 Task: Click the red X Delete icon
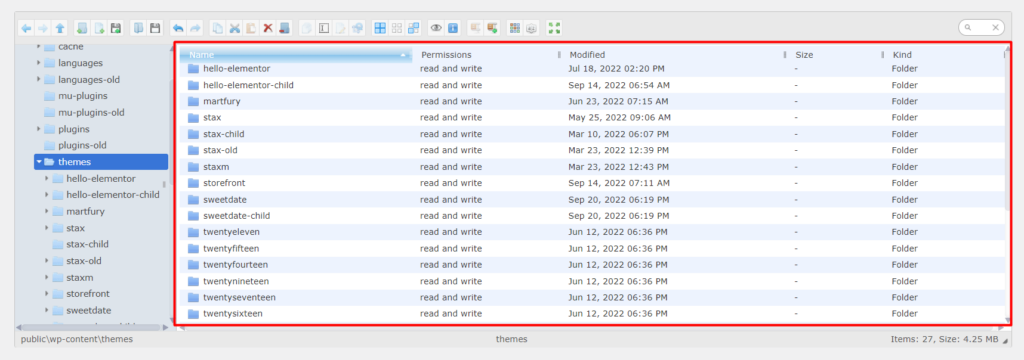[x=268, y=28]
